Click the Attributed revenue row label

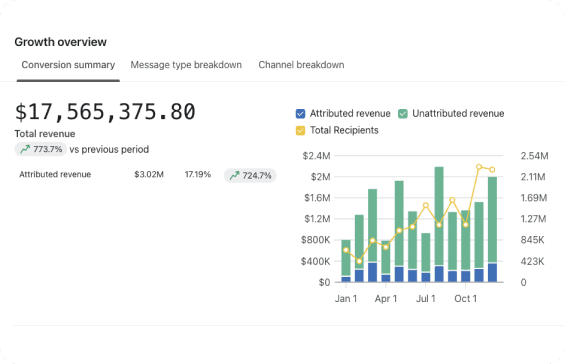(55, 174)
